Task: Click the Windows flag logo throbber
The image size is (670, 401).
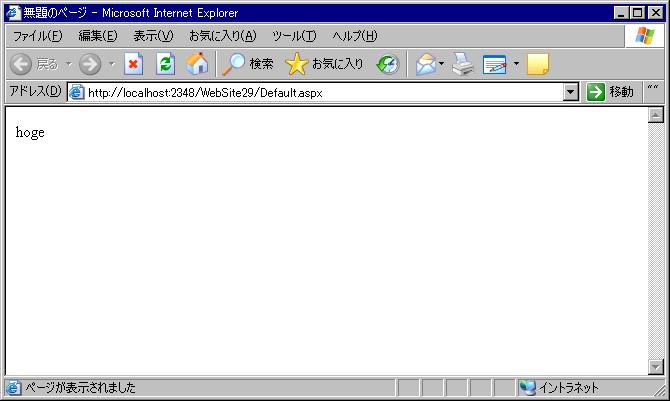Action: coord(644,36)
